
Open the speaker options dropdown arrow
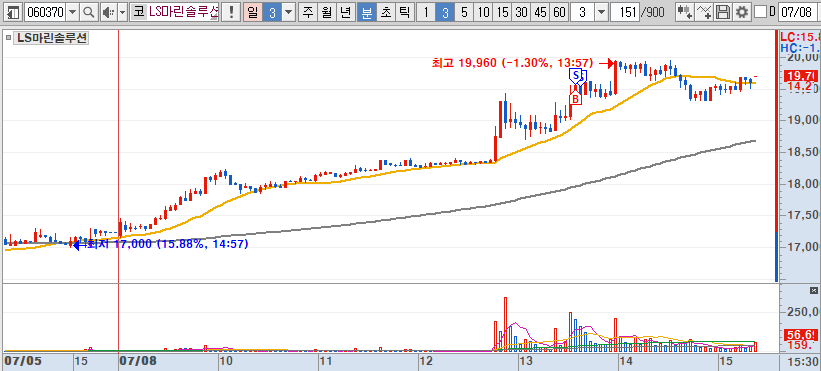pyautogui.click(x=122, y=12)
